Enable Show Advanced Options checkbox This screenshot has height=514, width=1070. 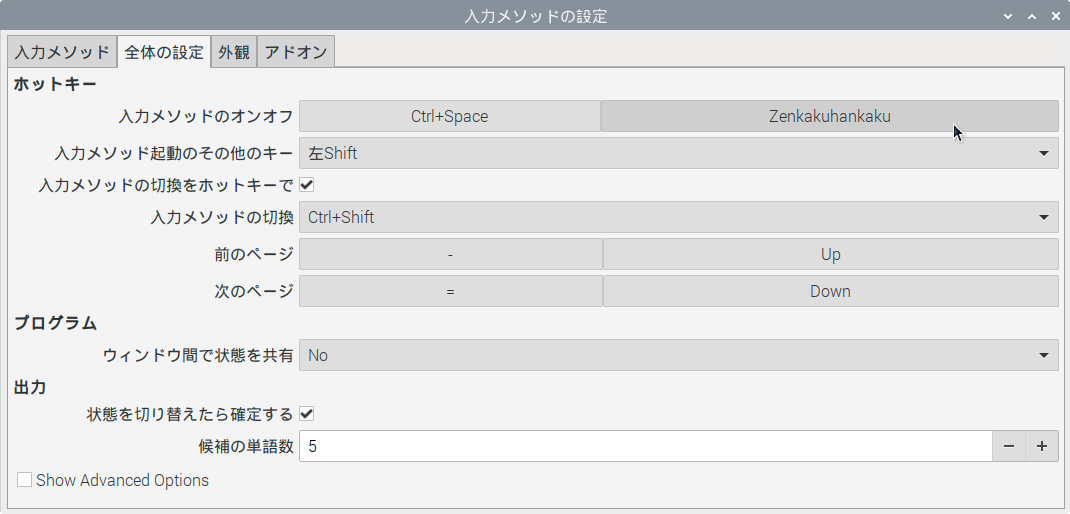[x=25, y=480]
